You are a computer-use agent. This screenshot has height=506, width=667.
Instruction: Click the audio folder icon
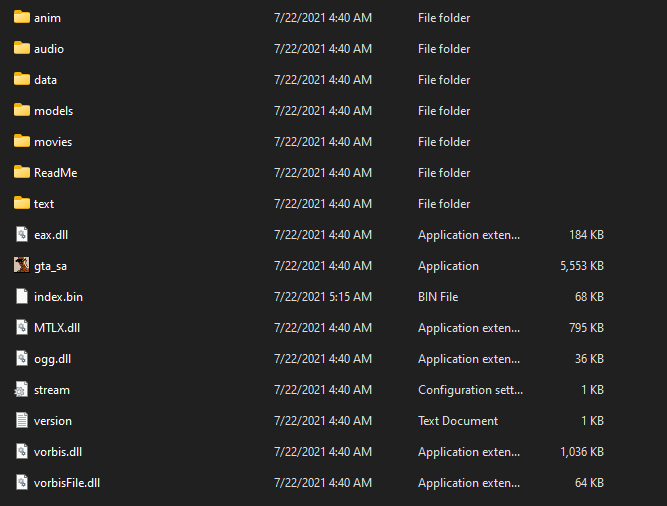(x=22, y=48)
